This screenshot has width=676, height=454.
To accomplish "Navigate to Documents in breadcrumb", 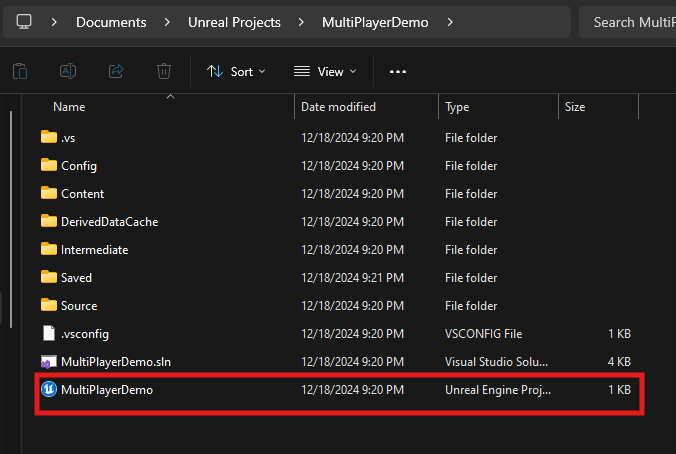I will tap(111, 22).
